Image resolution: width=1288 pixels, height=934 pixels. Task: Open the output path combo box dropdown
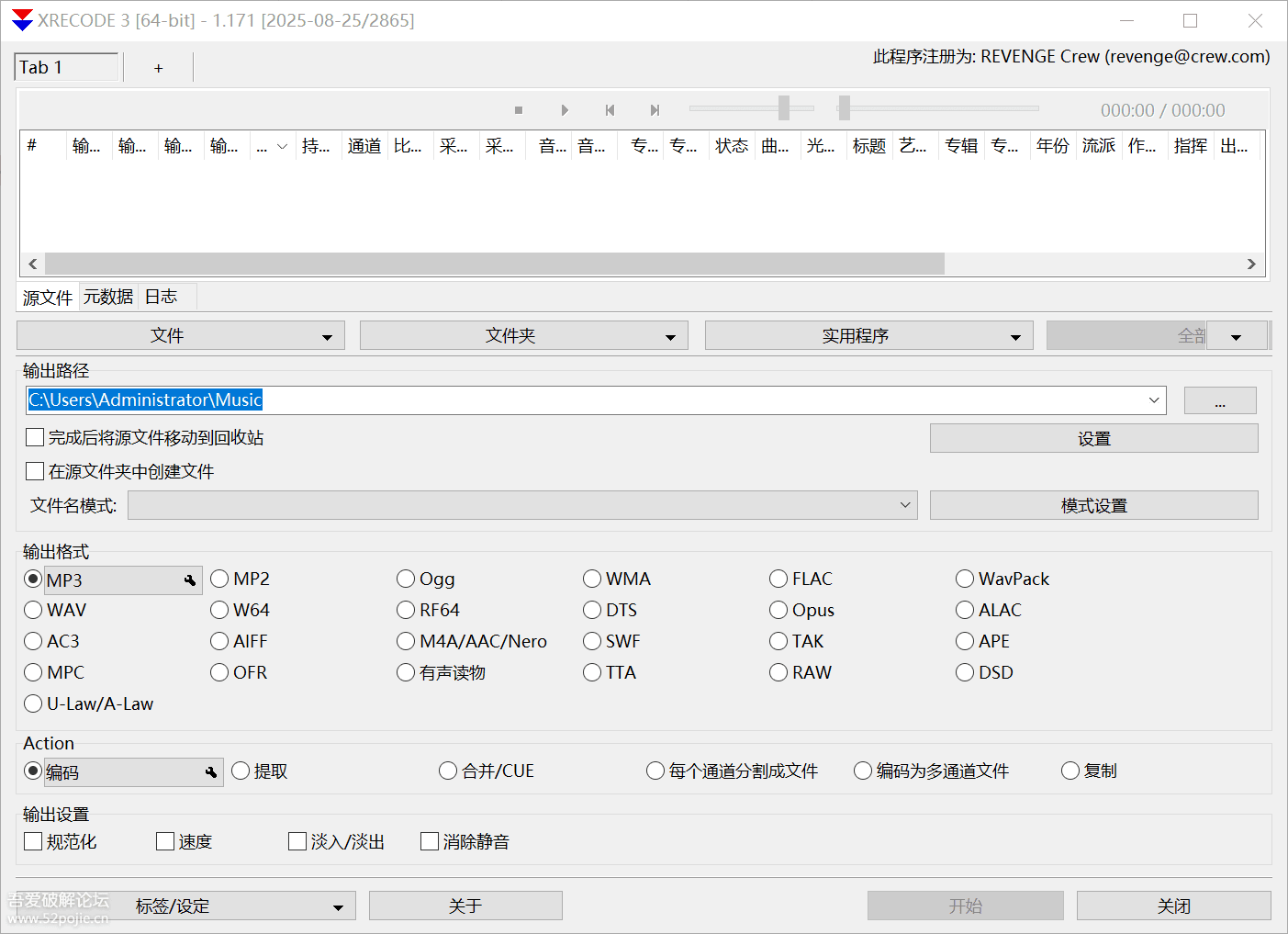pos(1153,399)
